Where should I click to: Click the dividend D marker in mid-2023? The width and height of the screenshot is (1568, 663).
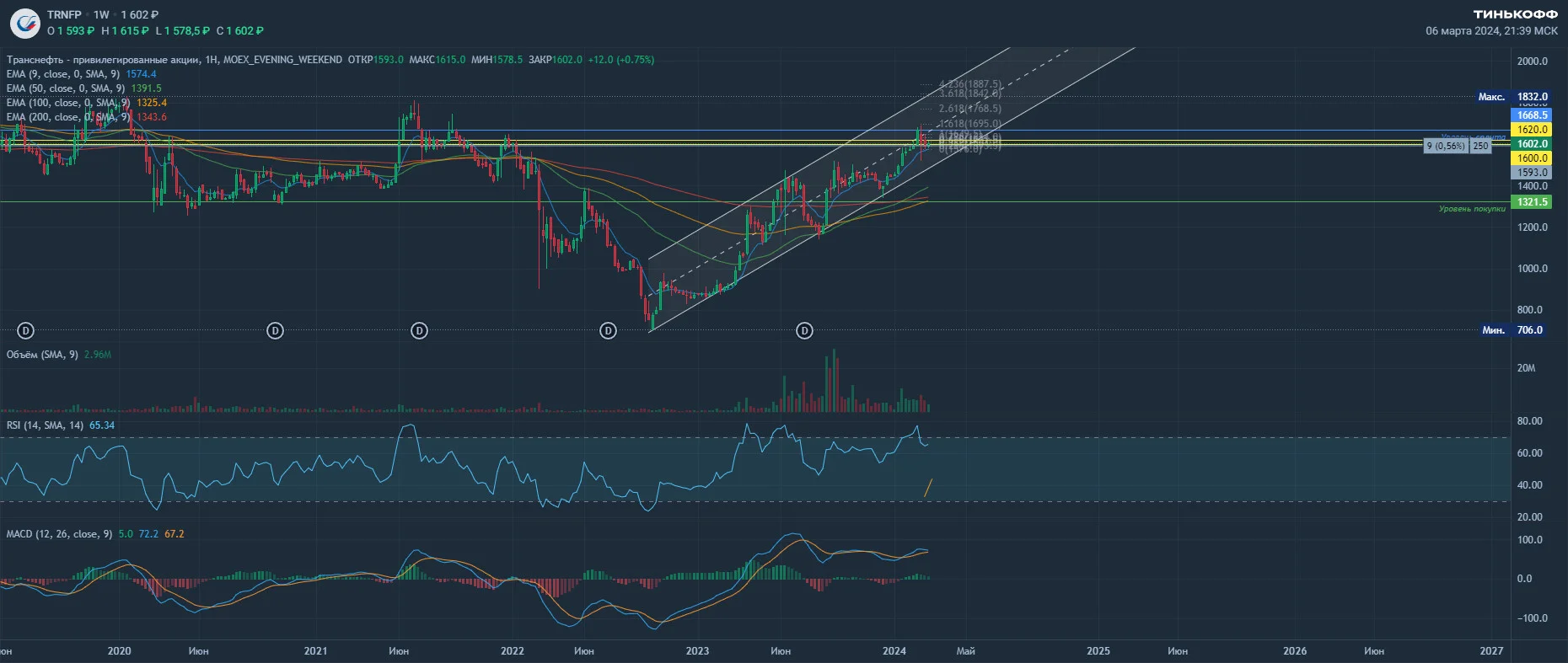804,330
